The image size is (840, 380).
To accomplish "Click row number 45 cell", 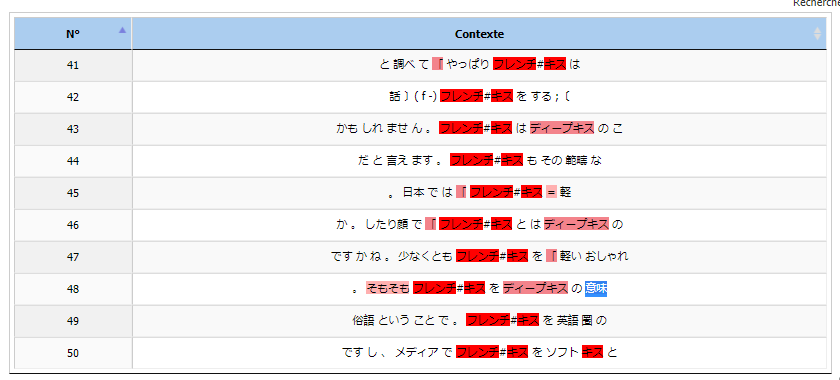I will tap(73, 193).
